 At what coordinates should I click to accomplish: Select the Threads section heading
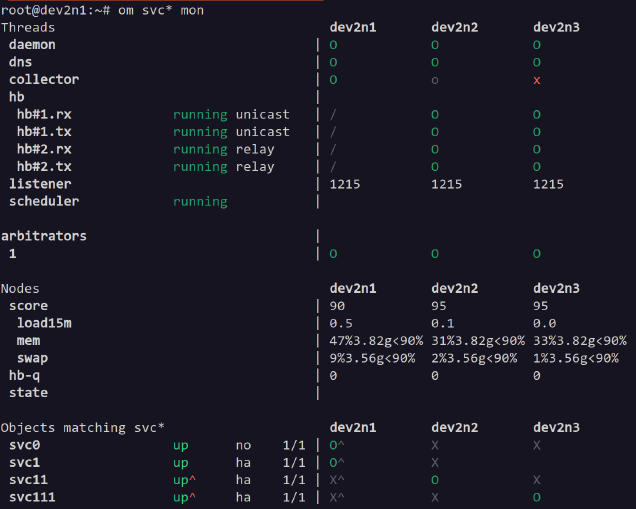pos(28,27)
